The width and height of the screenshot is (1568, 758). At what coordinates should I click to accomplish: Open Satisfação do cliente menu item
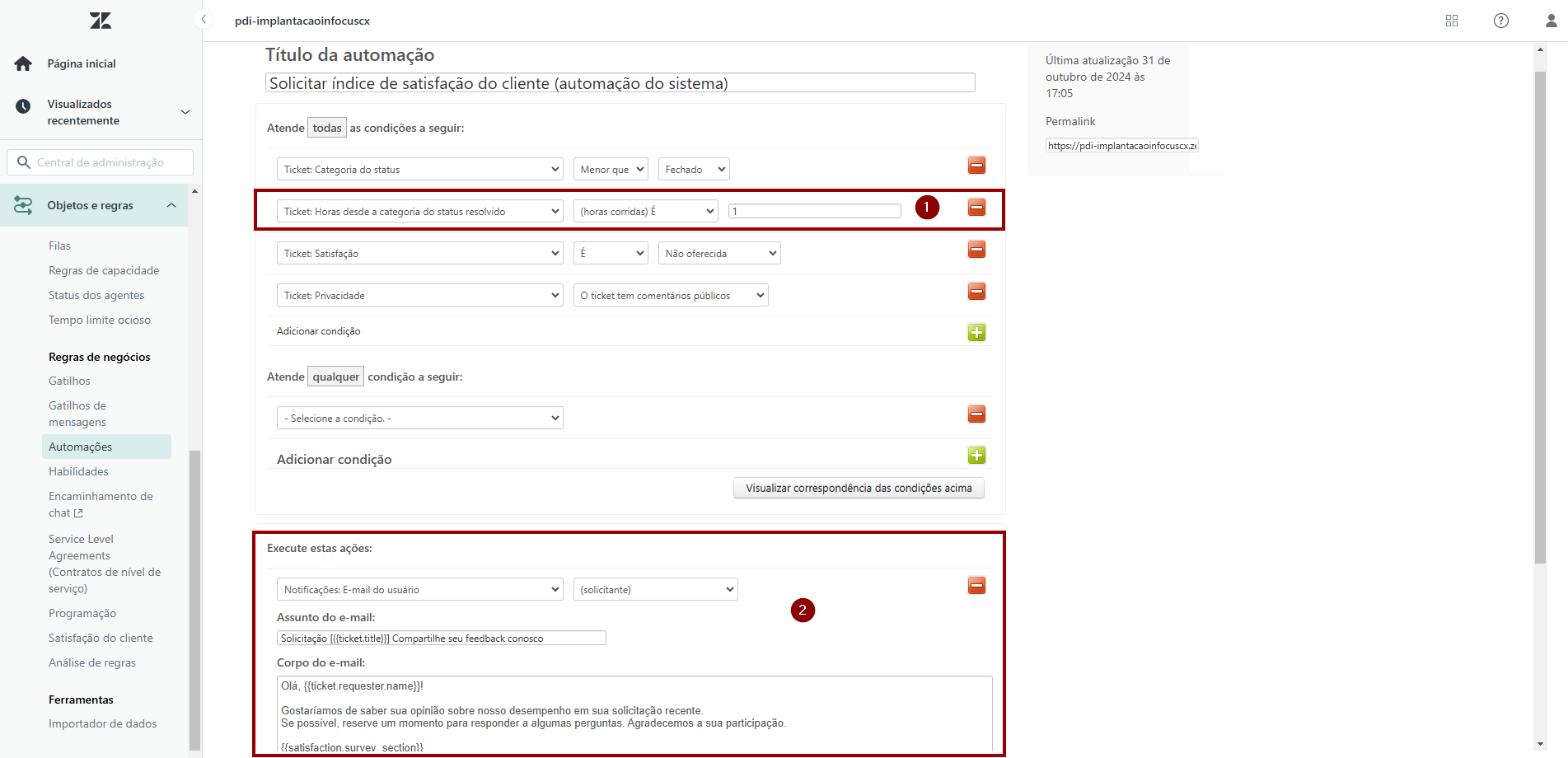click(x=101, y=639)
